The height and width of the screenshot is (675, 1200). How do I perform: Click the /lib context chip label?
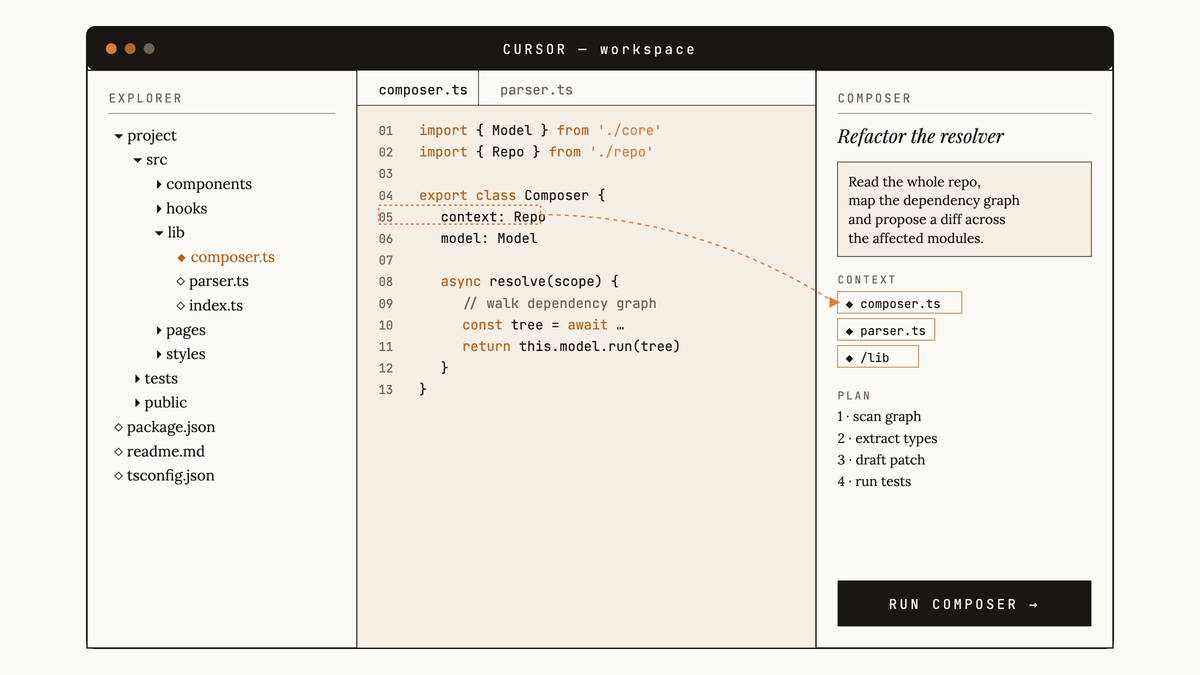[875, 357]
